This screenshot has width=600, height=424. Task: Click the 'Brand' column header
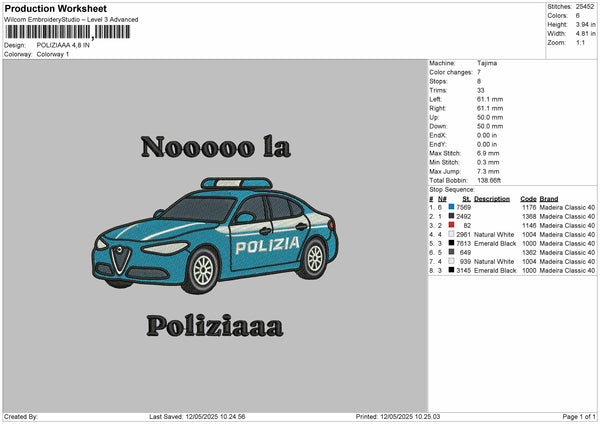point(549,199)
